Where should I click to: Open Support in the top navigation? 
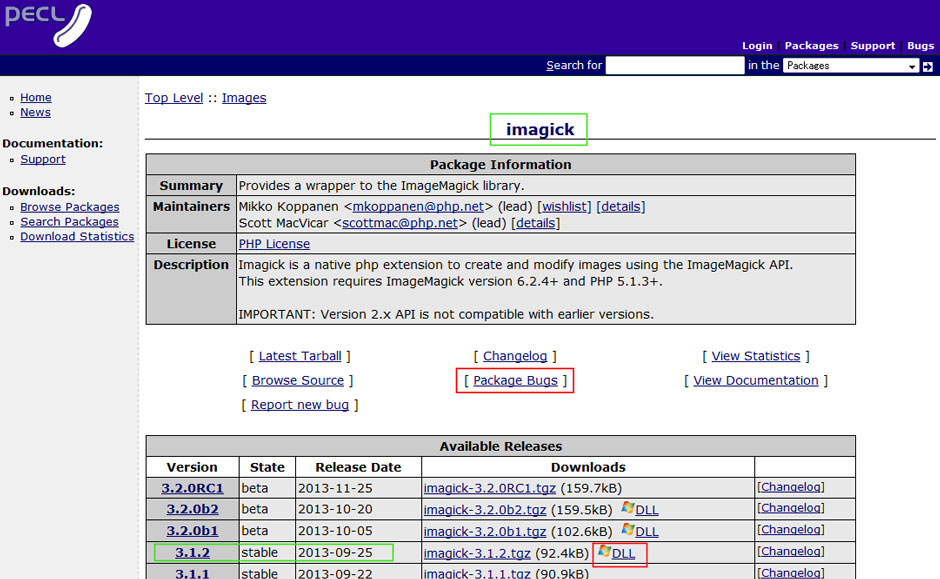[872, 46]
